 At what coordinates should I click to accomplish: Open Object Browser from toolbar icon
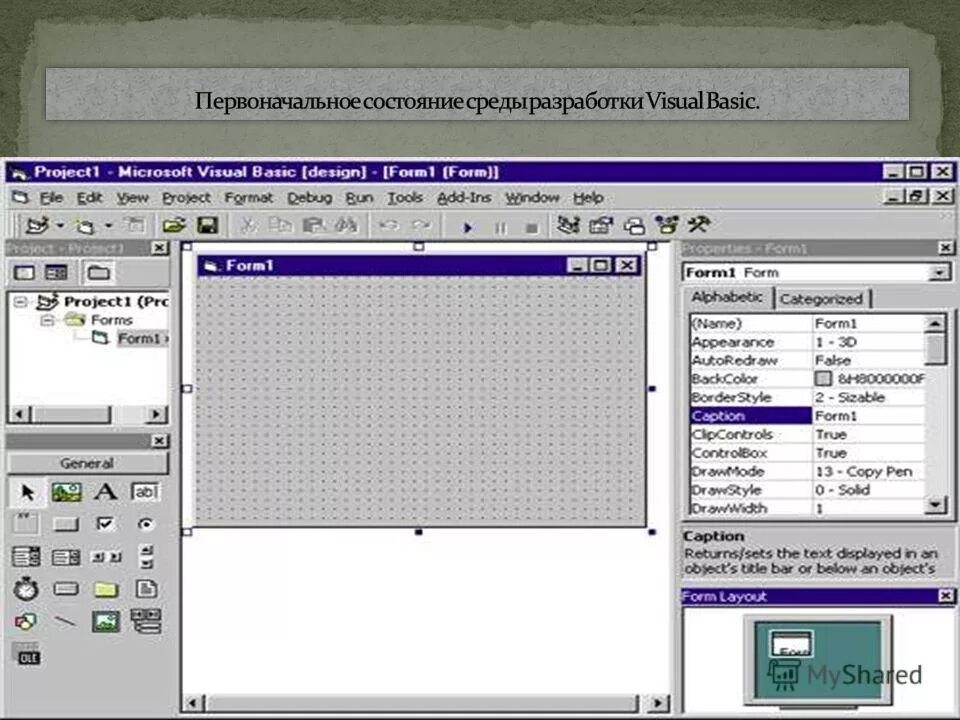667,225
